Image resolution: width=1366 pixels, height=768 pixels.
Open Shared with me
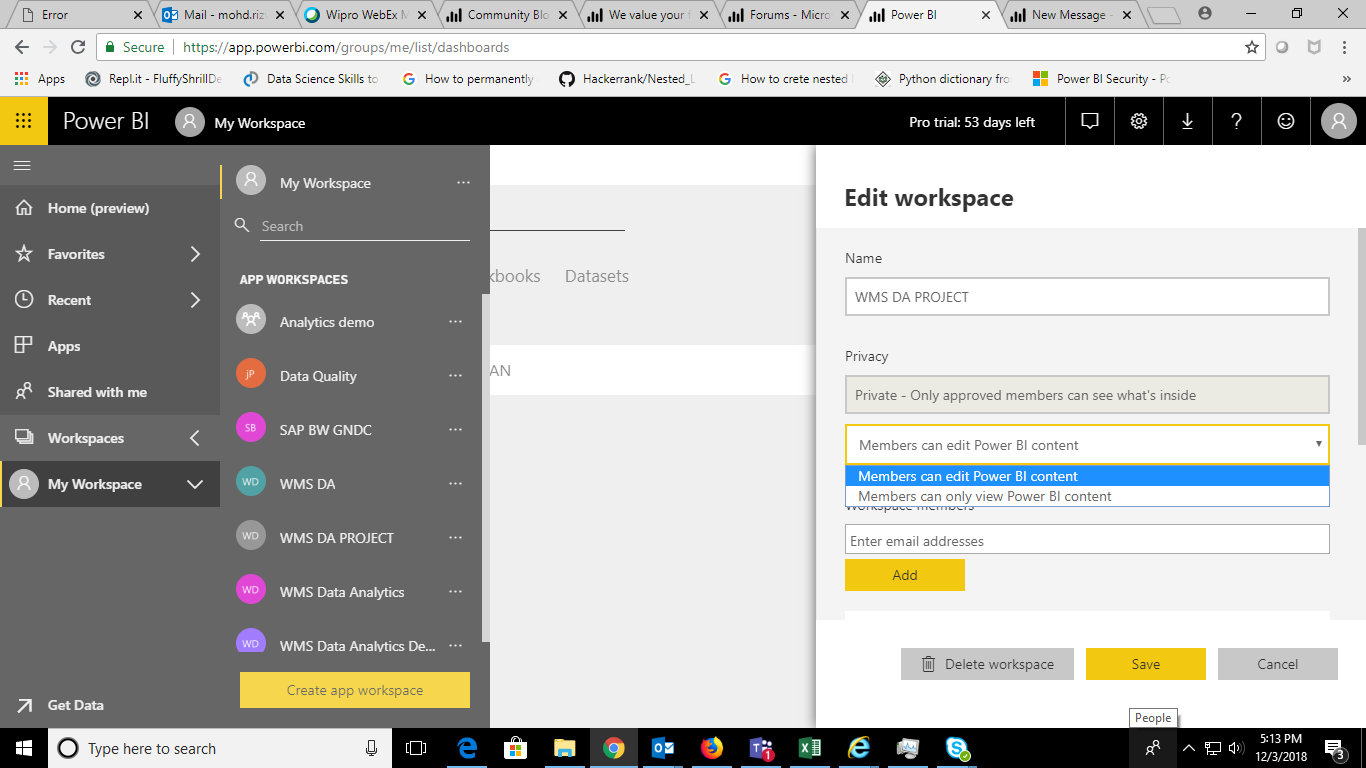point(97,392)
